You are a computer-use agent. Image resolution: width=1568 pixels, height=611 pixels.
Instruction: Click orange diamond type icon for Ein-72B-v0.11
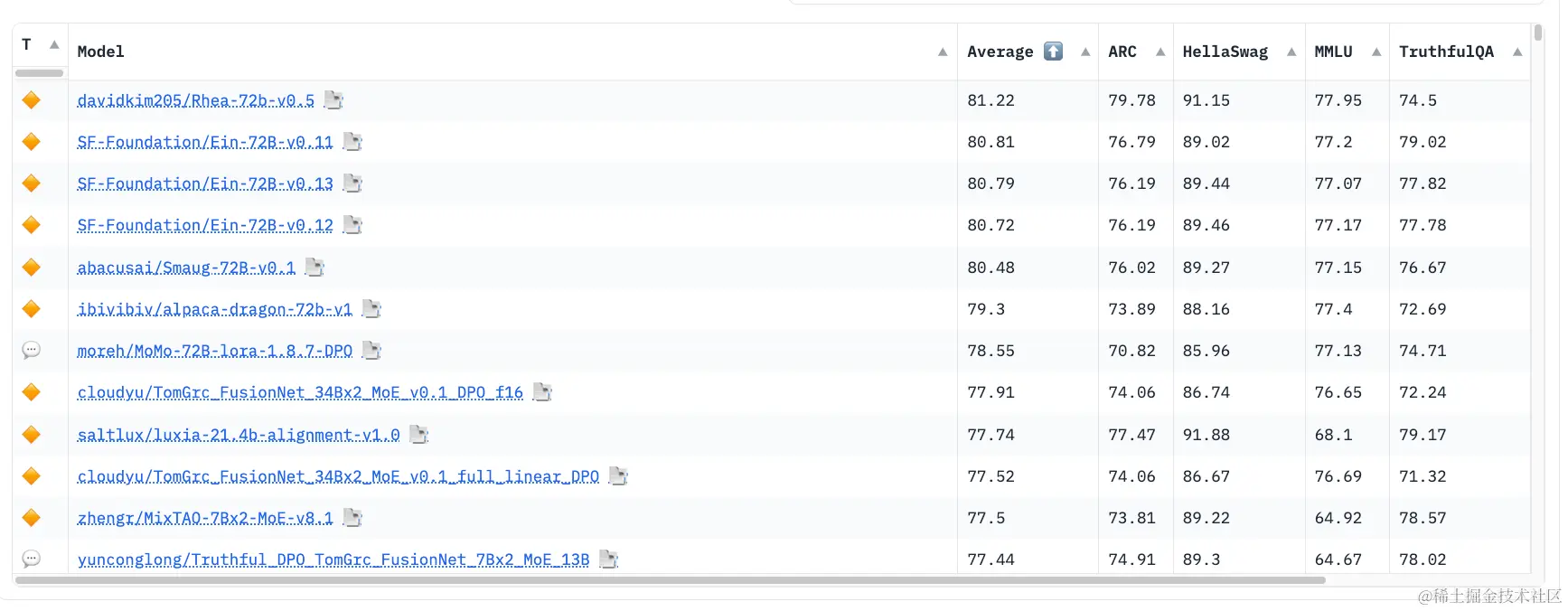coord(32,142)
